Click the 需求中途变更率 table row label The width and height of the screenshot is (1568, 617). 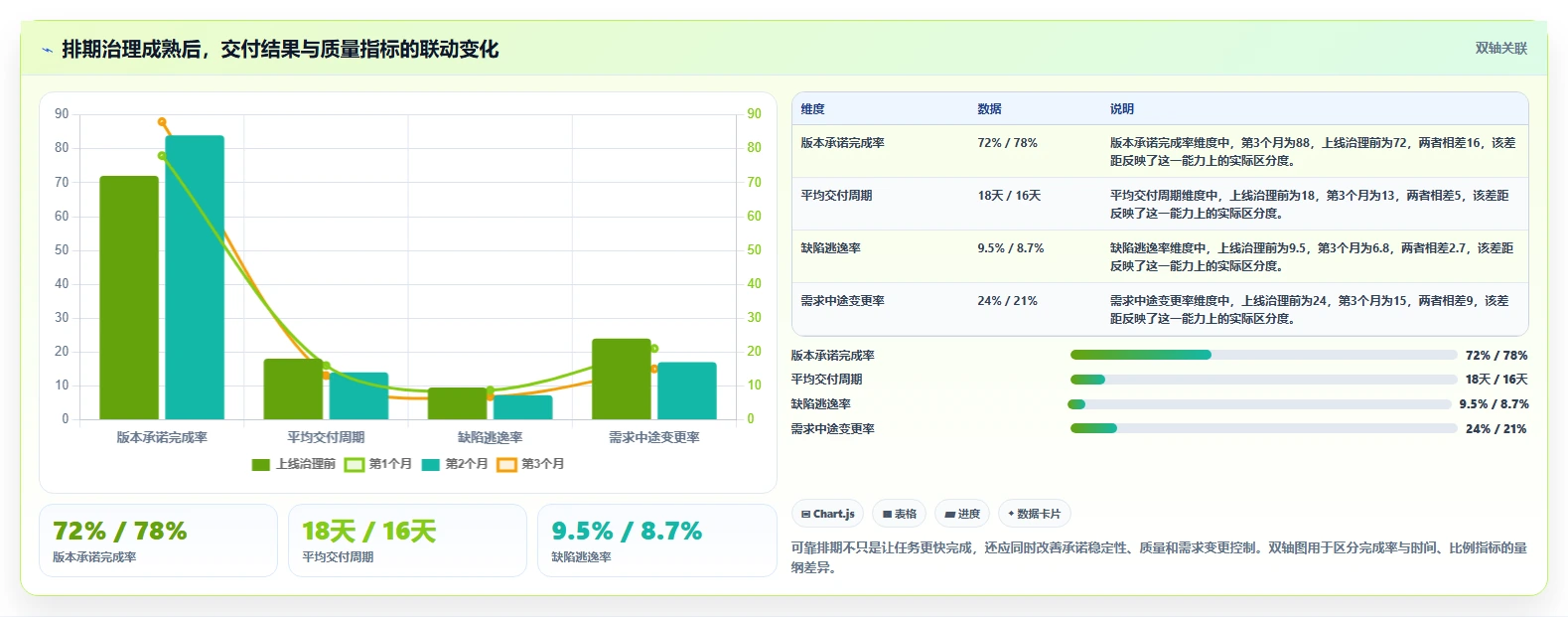click(x=843, y=301)
